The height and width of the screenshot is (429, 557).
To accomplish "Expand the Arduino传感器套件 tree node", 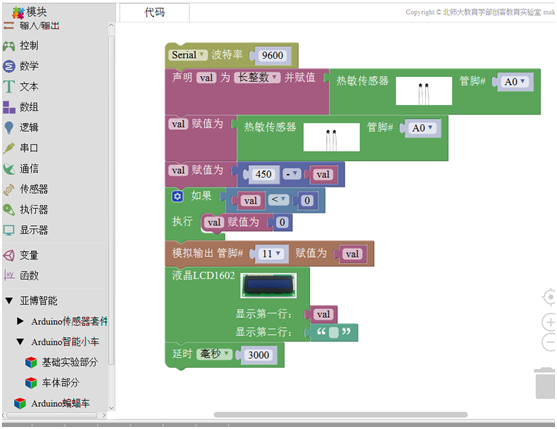I will coord(20,321).
